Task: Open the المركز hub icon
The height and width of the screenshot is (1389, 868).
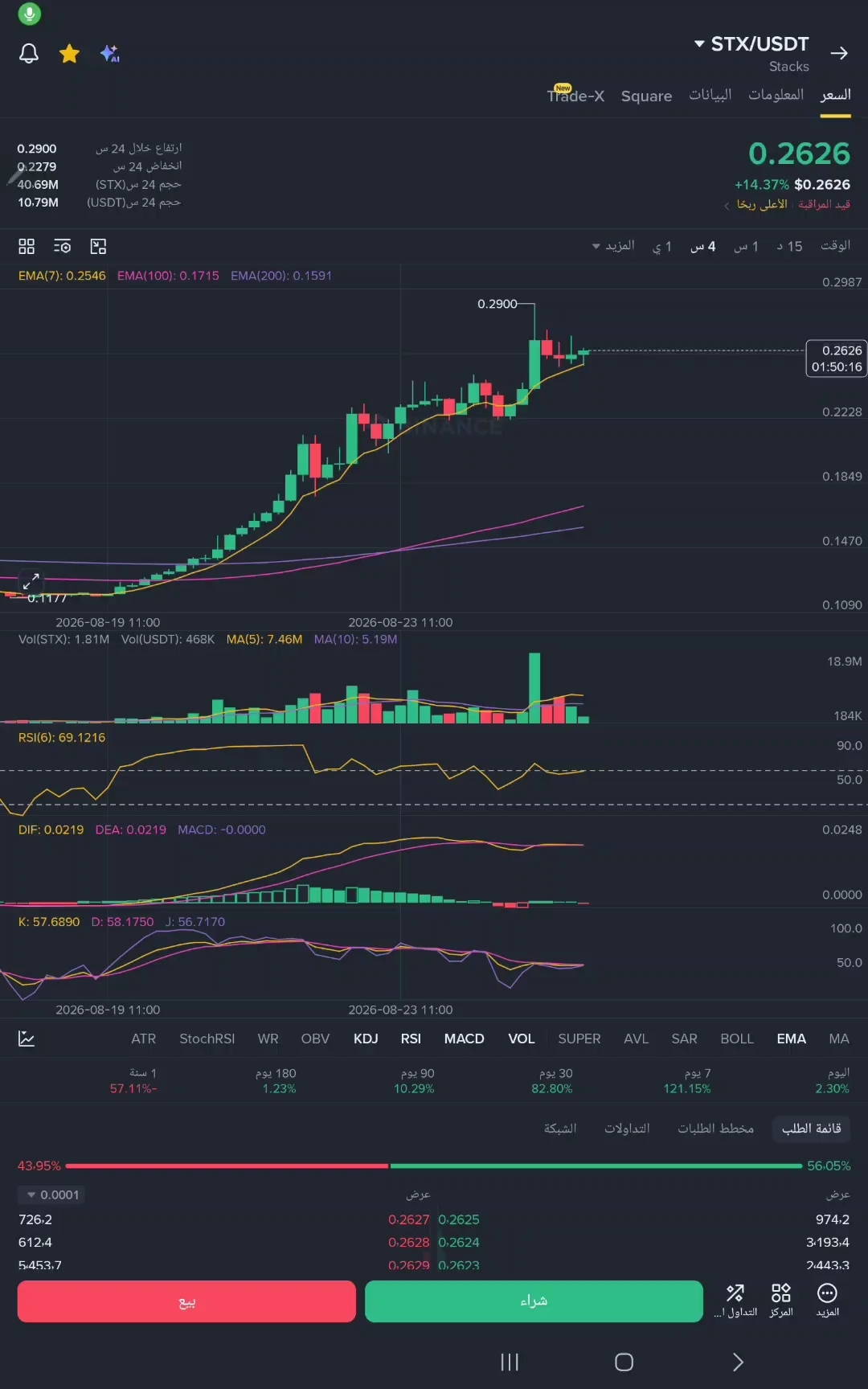Action: tap(781, 1301)
